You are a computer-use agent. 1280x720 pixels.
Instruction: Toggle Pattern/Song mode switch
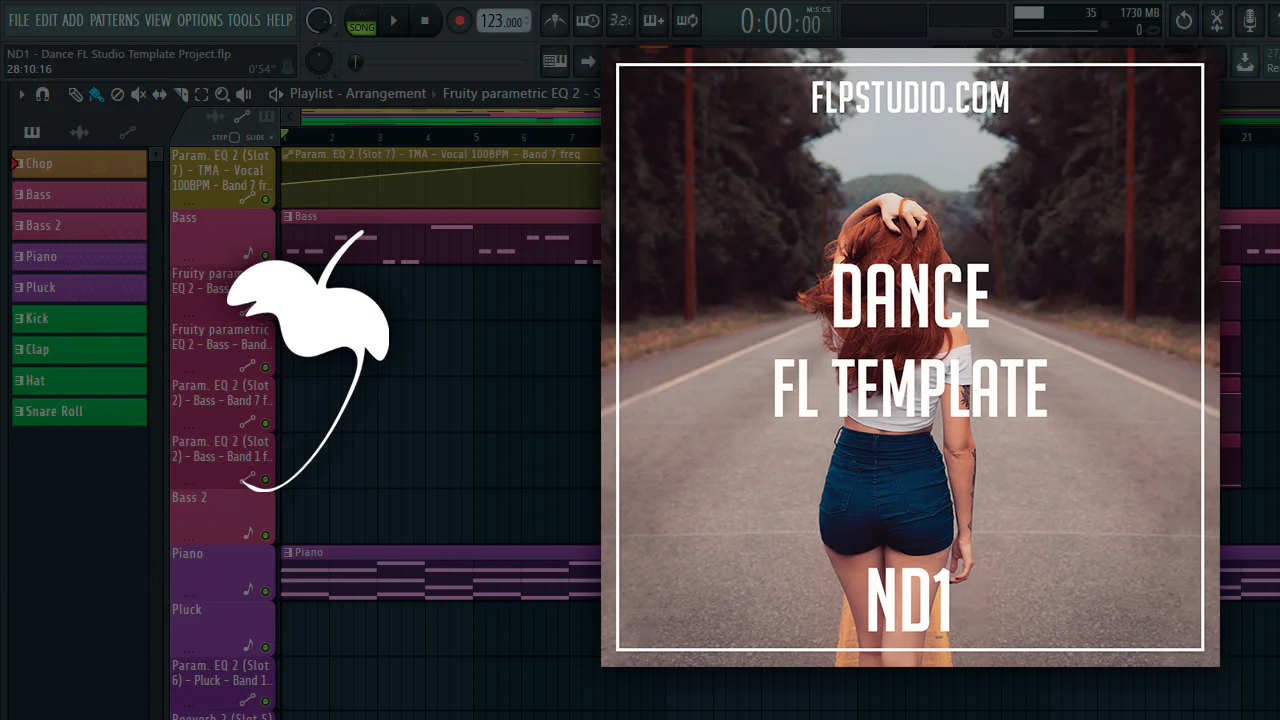tap(361, 20)
